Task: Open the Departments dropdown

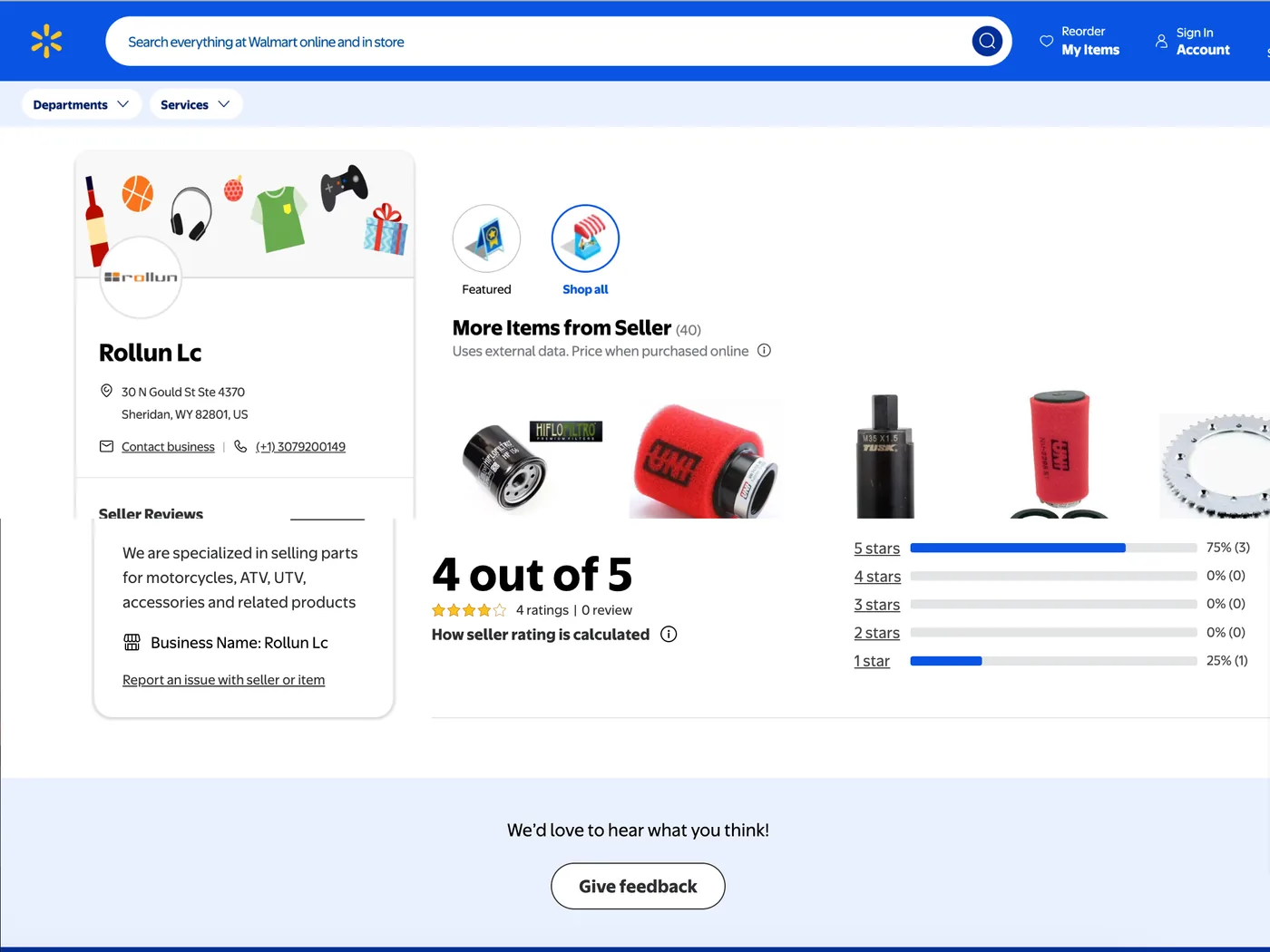Action: tap(81, 104)
